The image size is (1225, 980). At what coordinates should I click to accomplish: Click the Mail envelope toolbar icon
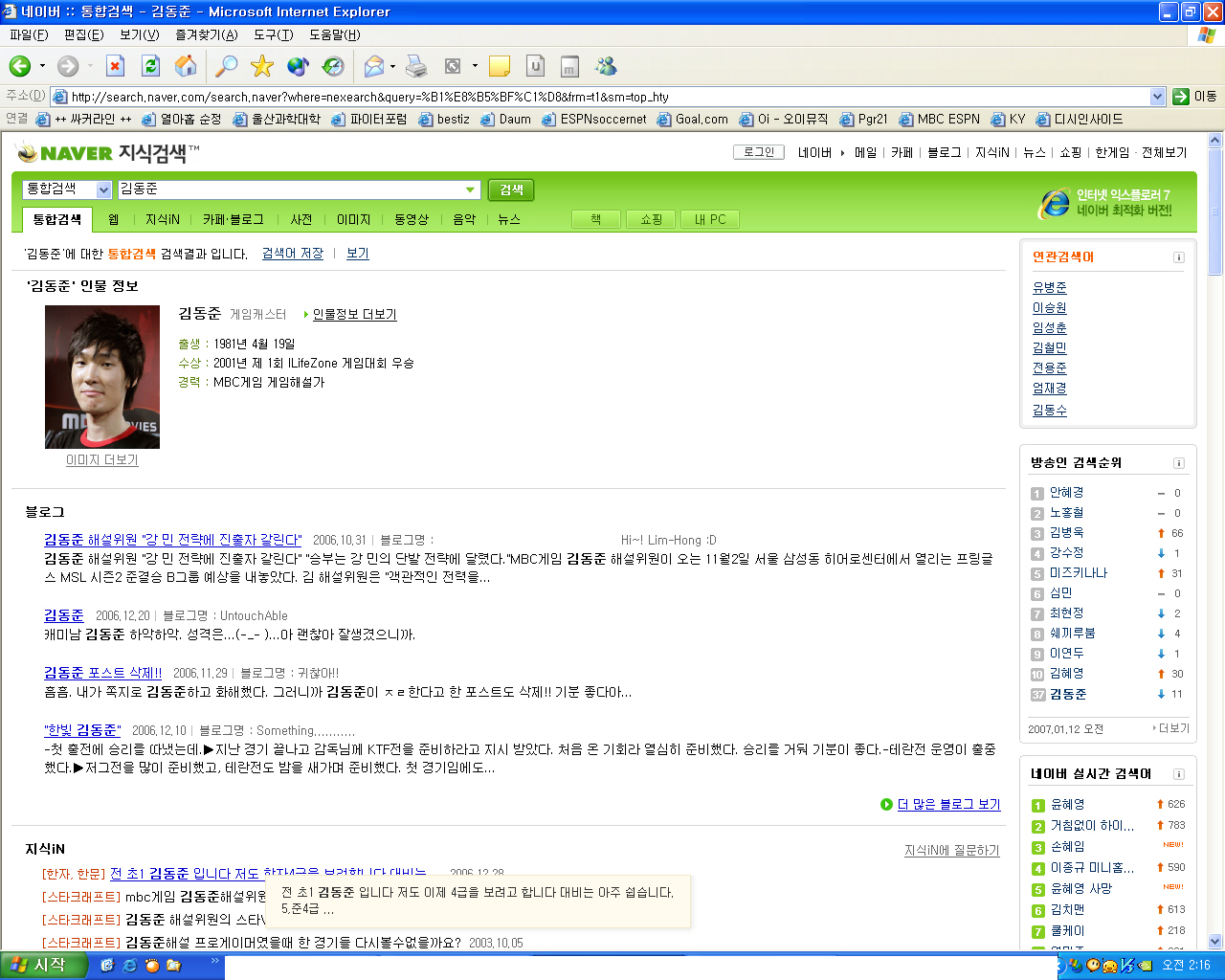[x=374, y=66]
